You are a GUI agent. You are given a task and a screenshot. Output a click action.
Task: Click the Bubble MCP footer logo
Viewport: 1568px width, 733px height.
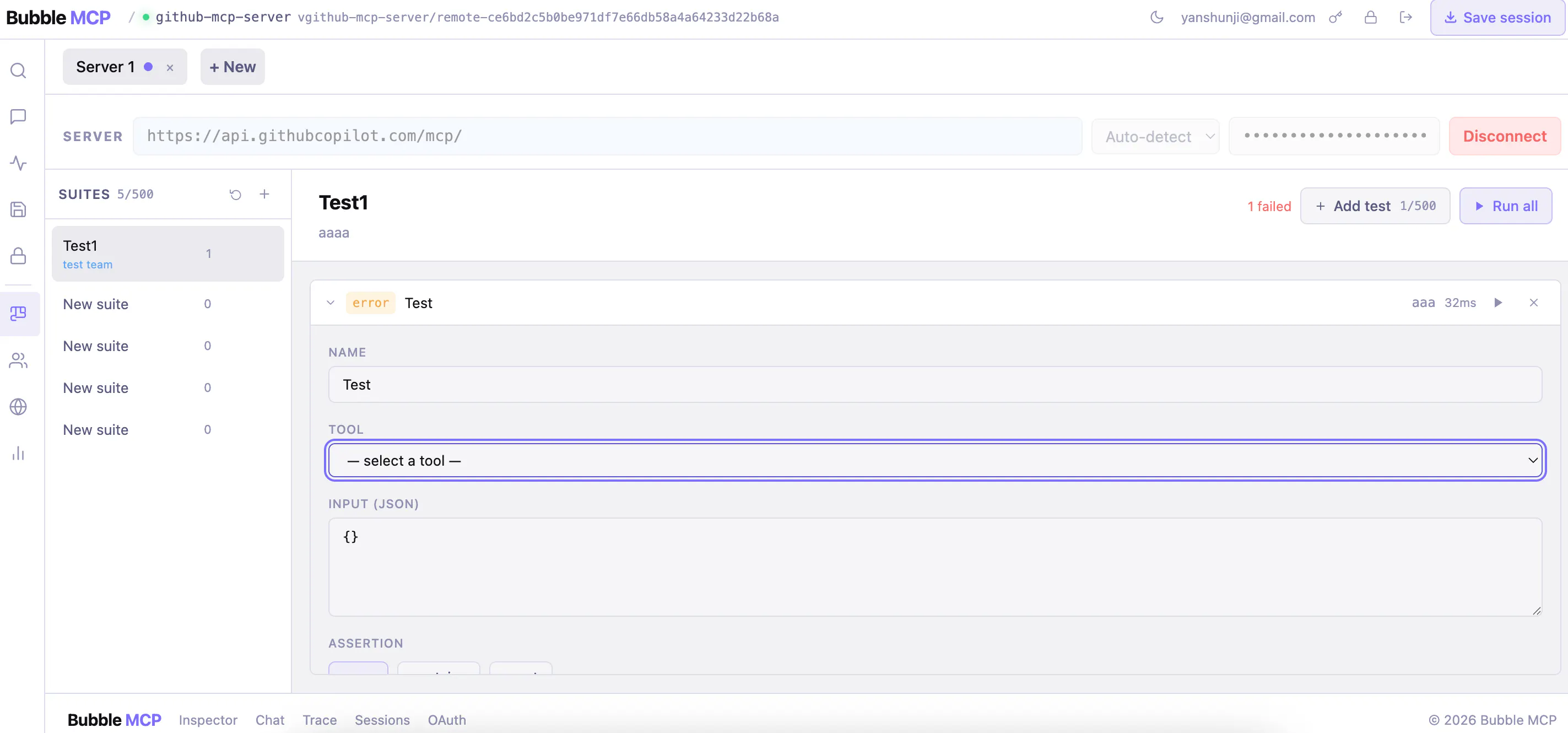click(x=115, y=720)
